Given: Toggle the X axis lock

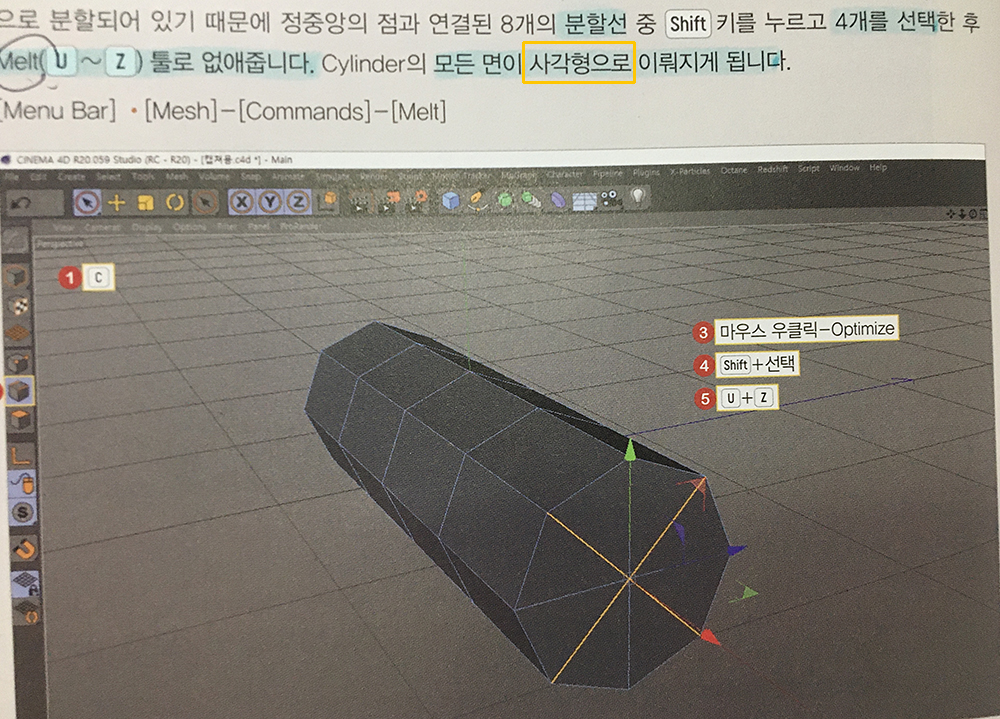Looking at the screenshot, I should pyautogui.click(x=240, y=202).
